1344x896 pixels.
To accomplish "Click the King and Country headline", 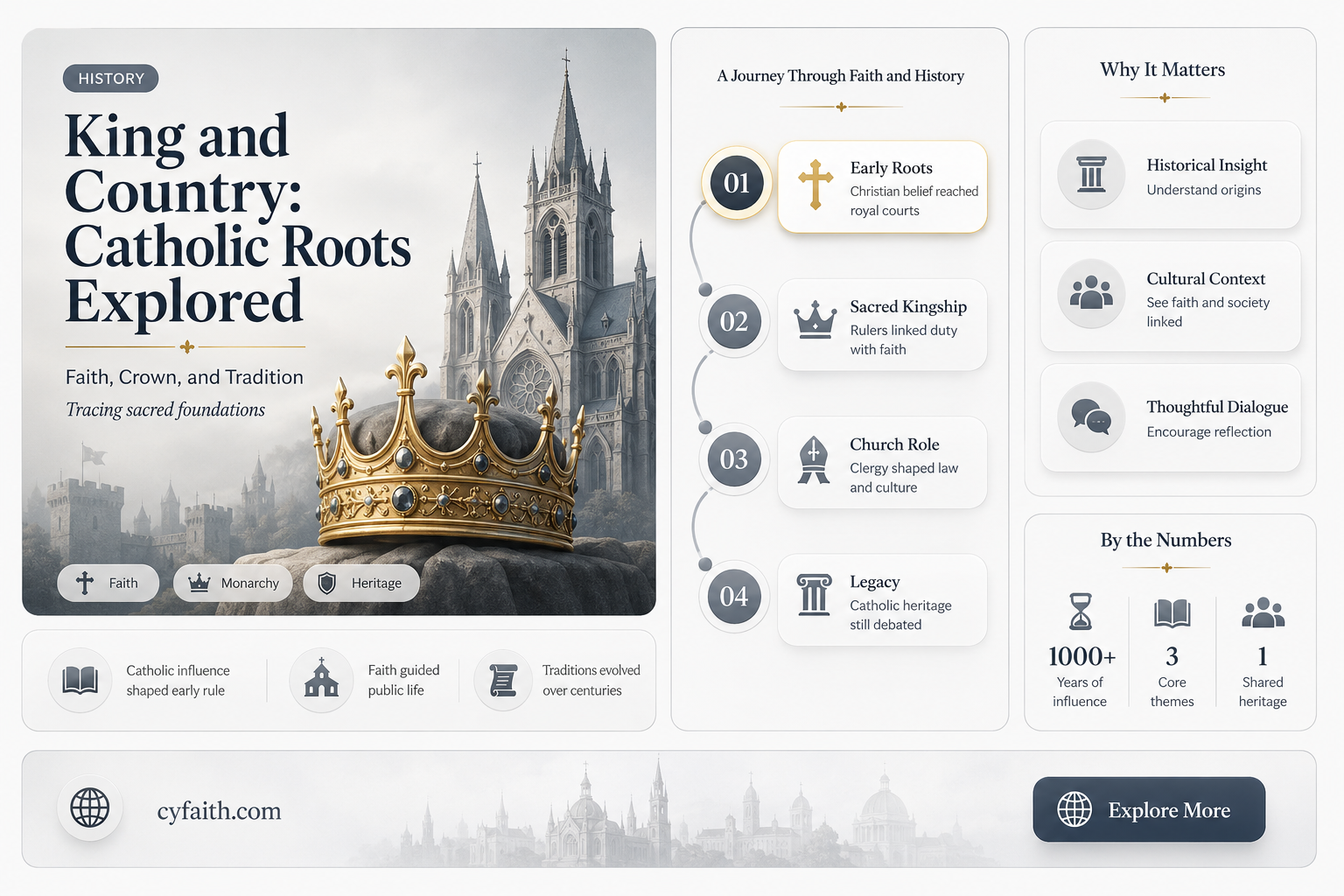I will [x=237, y=219].
